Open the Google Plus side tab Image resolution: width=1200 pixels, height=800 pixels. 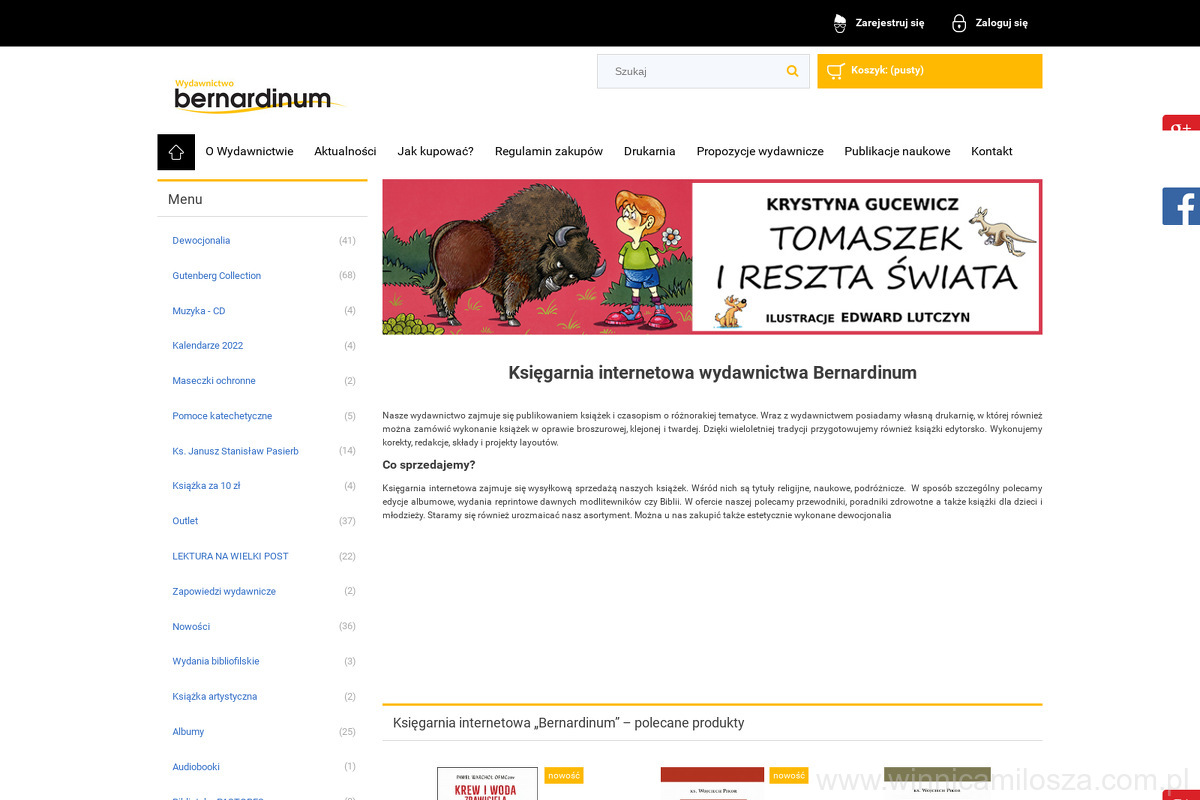coord(1181,125)
